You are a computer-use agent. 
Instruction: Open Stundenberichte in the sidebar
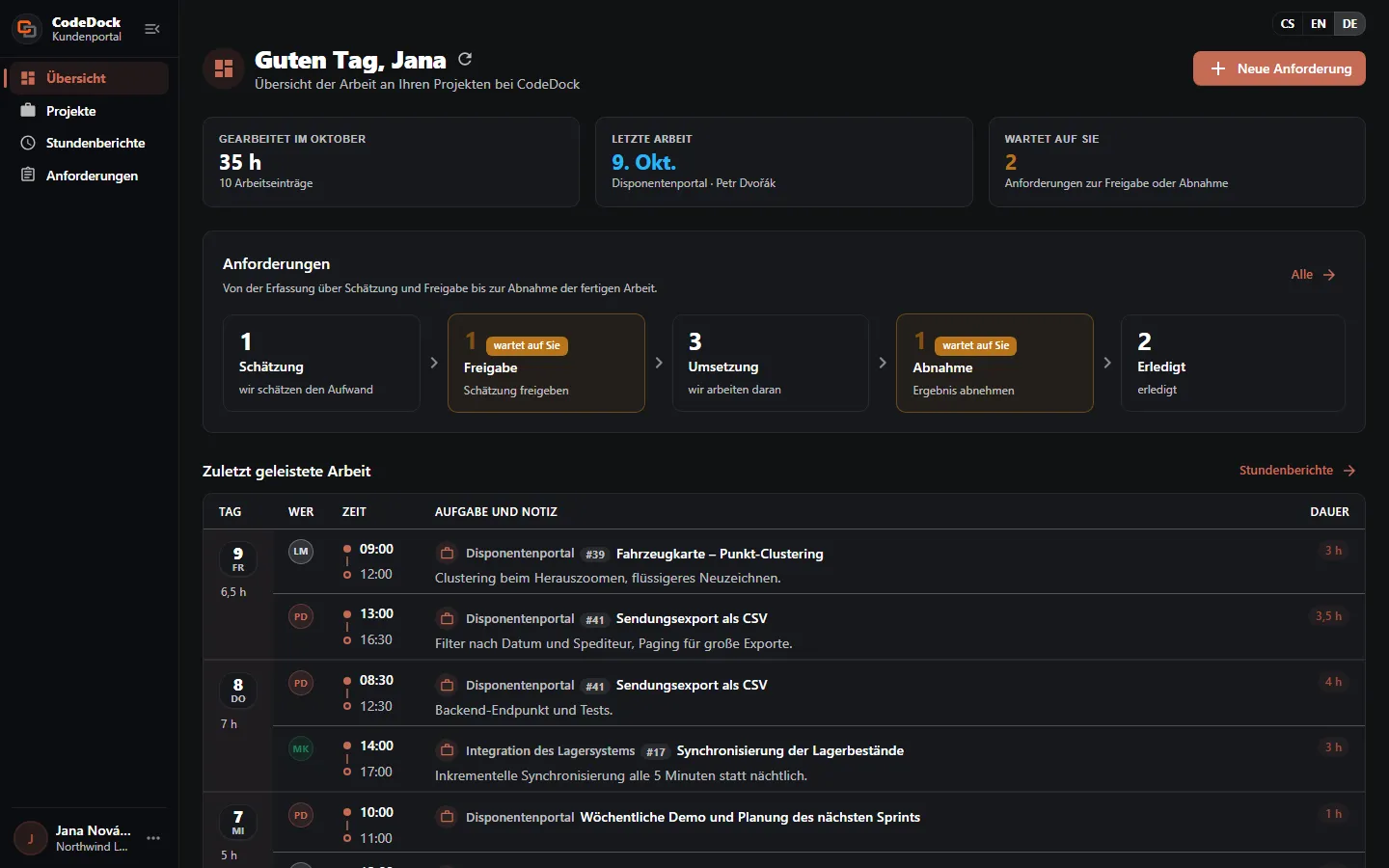(x=87, y=143)
